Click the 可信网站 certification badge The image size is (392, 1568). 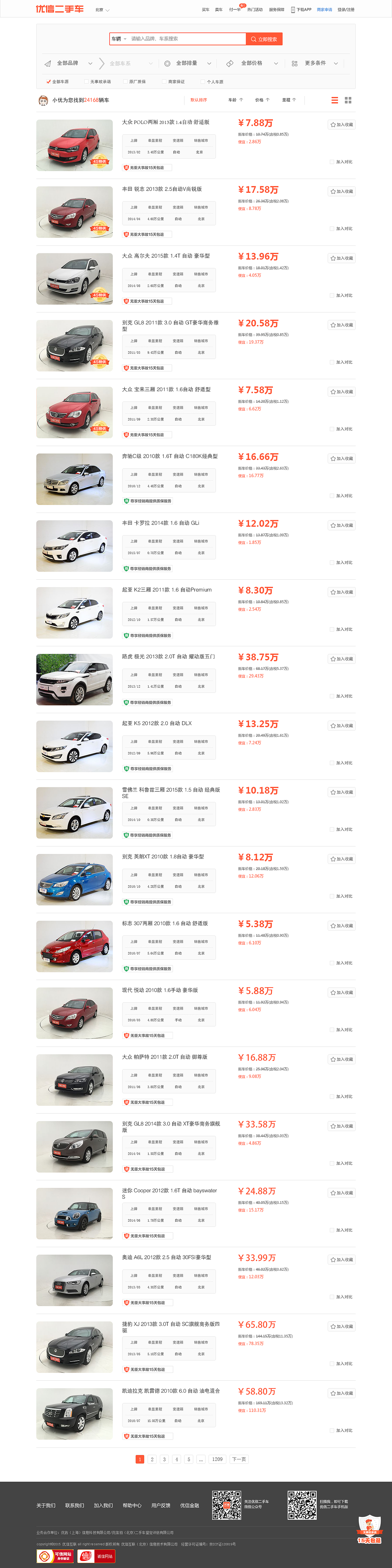[x=55, y=1556]
